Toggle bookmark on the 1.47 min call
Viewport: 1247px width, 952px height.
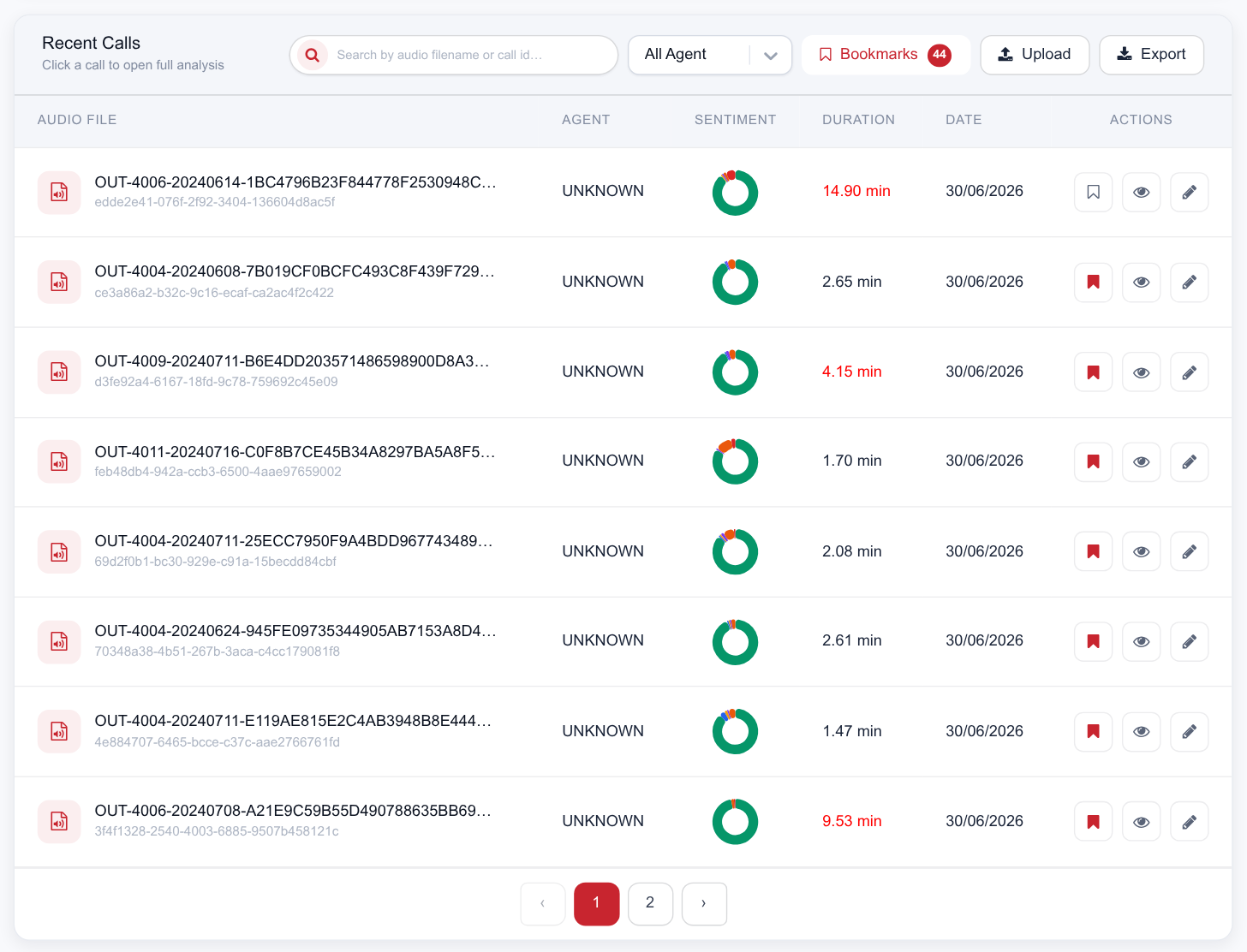pyautogui.click(x=1094, y=732)
